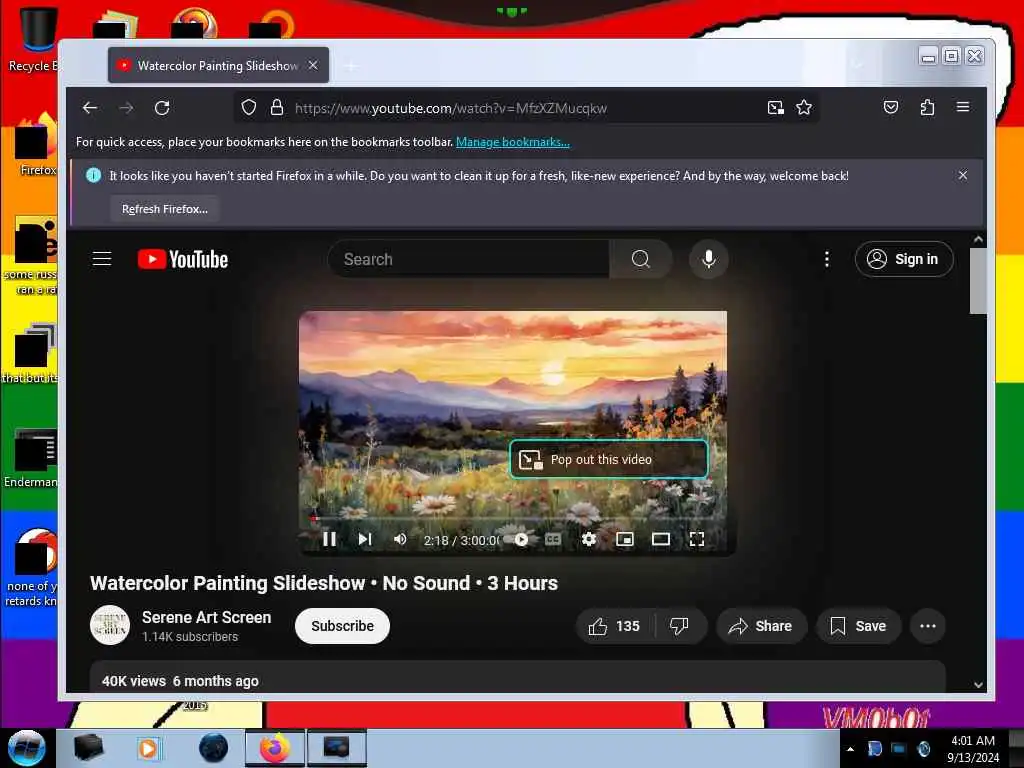1024x768 pixels.
Task: Open YouTube guide hamburger menu
Action: click(x=102, y=259)
